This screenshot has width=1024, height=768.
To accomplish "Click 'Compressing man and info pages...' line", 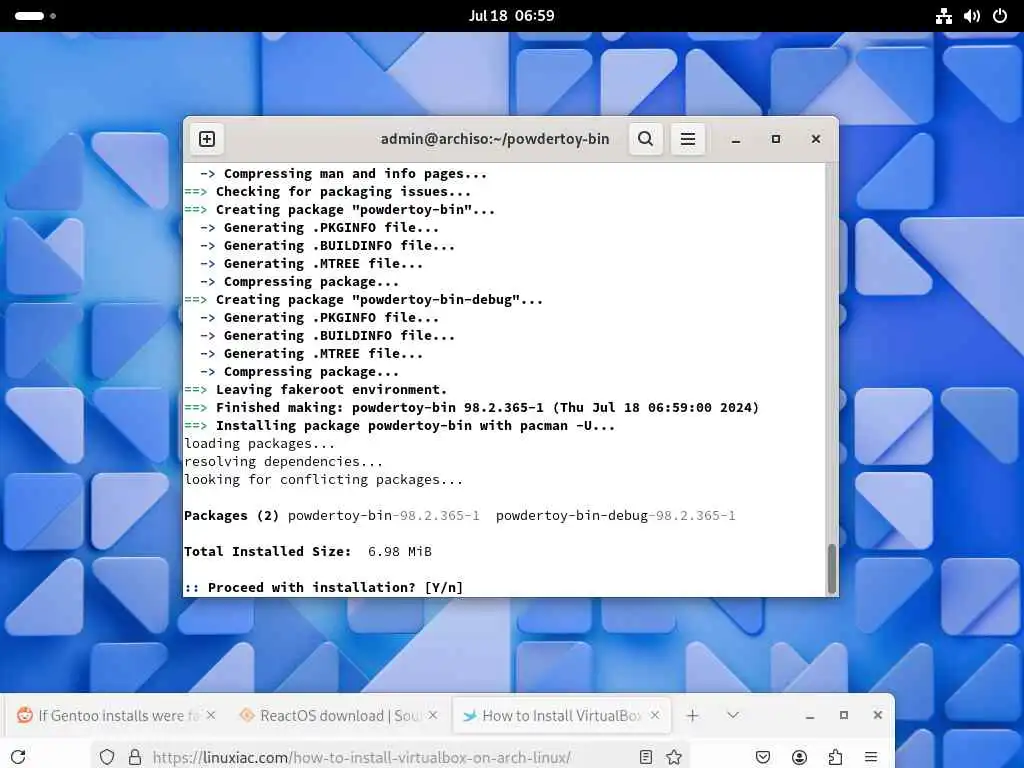I will click(344, 174).
